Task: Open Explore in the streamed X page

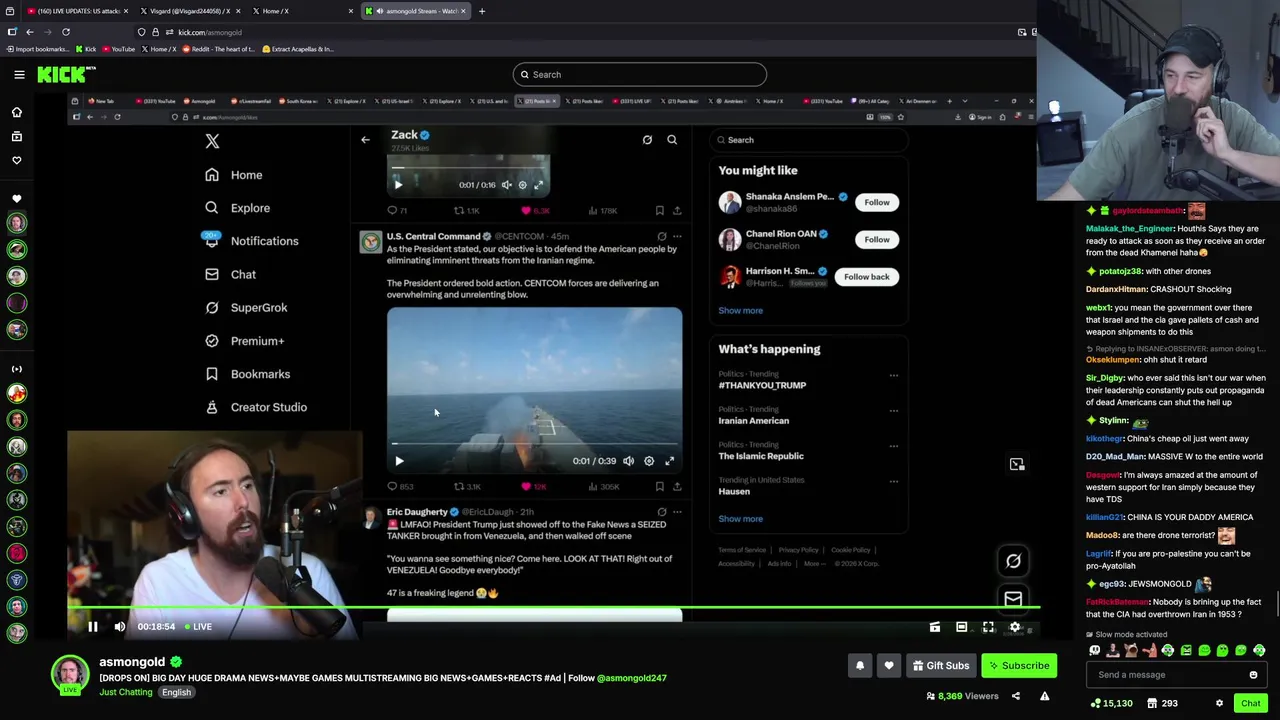Action: [x=237, y=208]
